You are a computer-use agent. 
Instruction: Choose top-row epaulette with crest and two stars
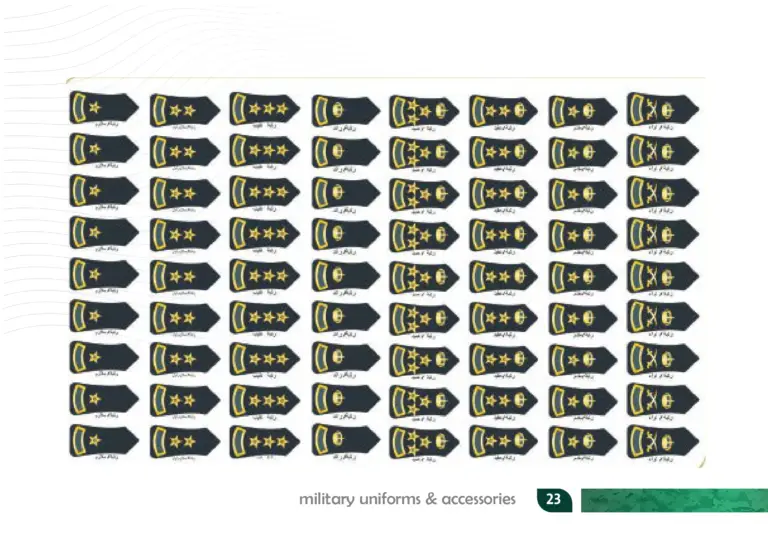(x=503, y=108)
